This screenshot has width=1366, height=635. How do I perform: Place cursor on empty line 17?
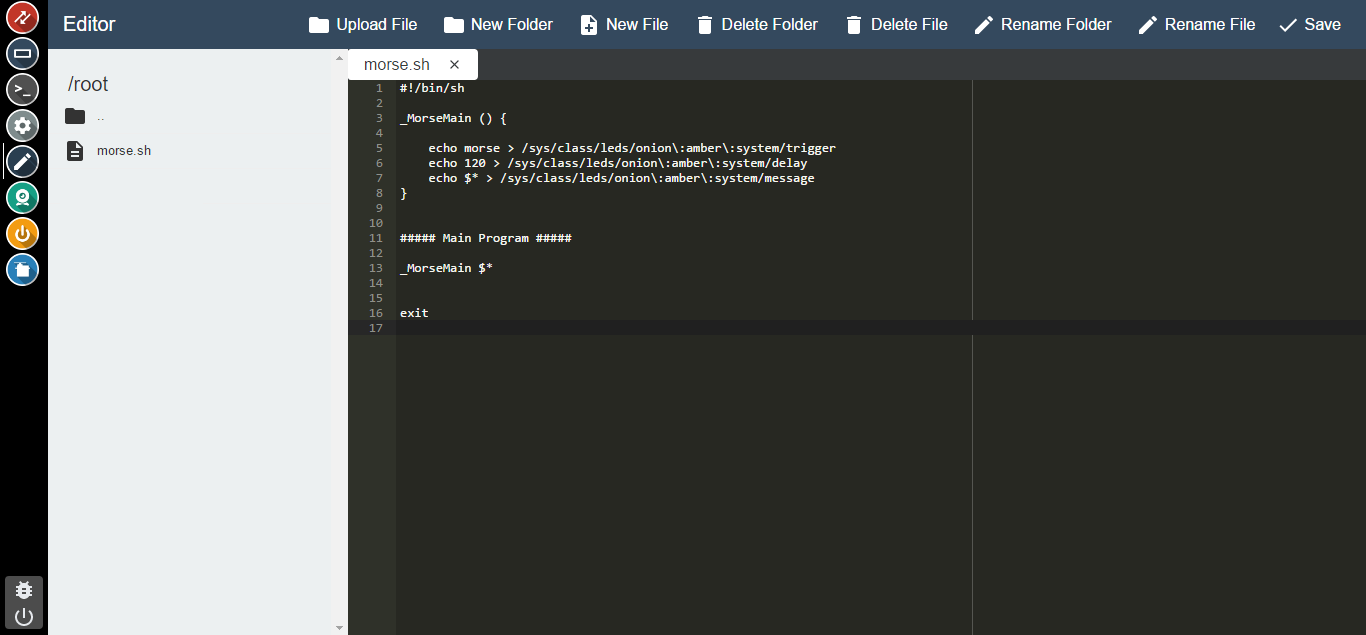881,328
